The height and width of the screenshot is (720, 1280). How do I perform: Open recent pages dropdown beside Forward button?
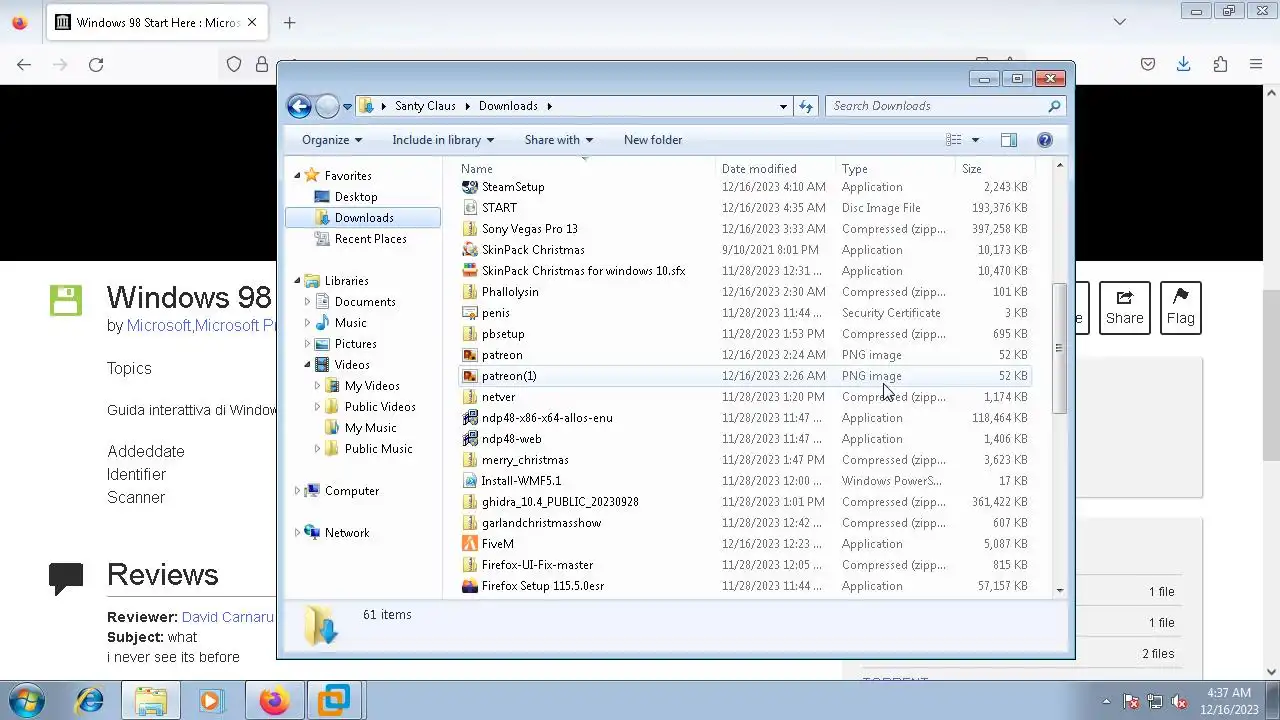(347, 106)
